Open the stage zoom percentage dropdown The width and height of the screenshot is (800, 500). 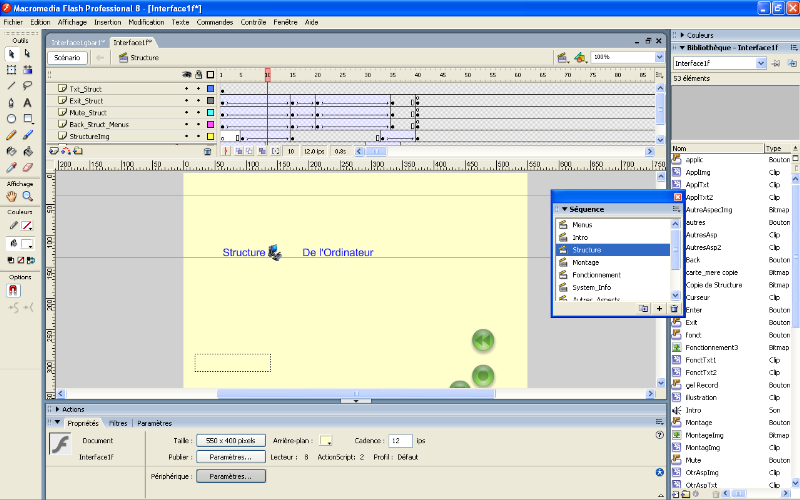[659, 57]
